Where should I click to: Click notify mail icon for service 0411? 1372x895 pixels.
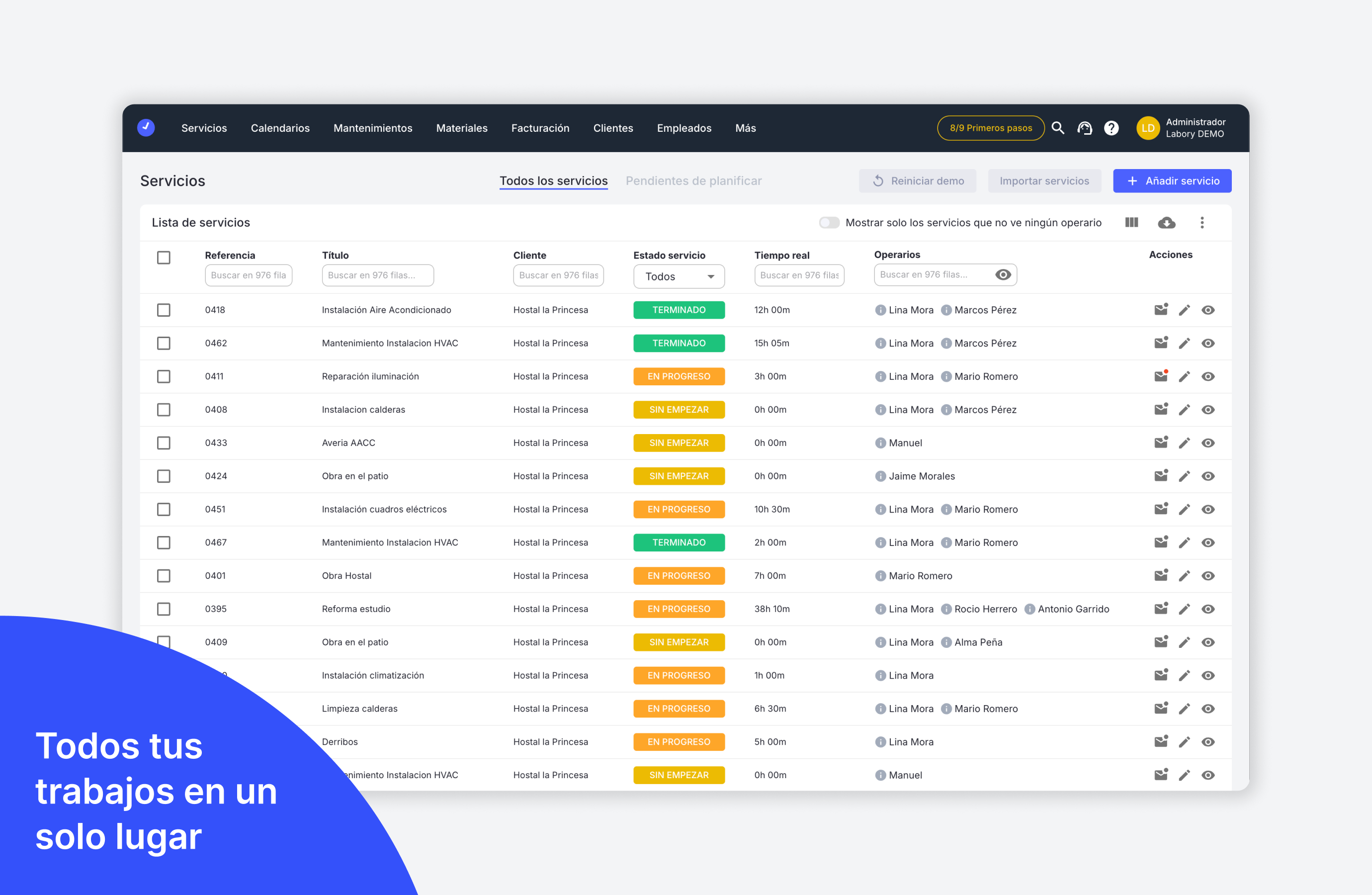1160,376
